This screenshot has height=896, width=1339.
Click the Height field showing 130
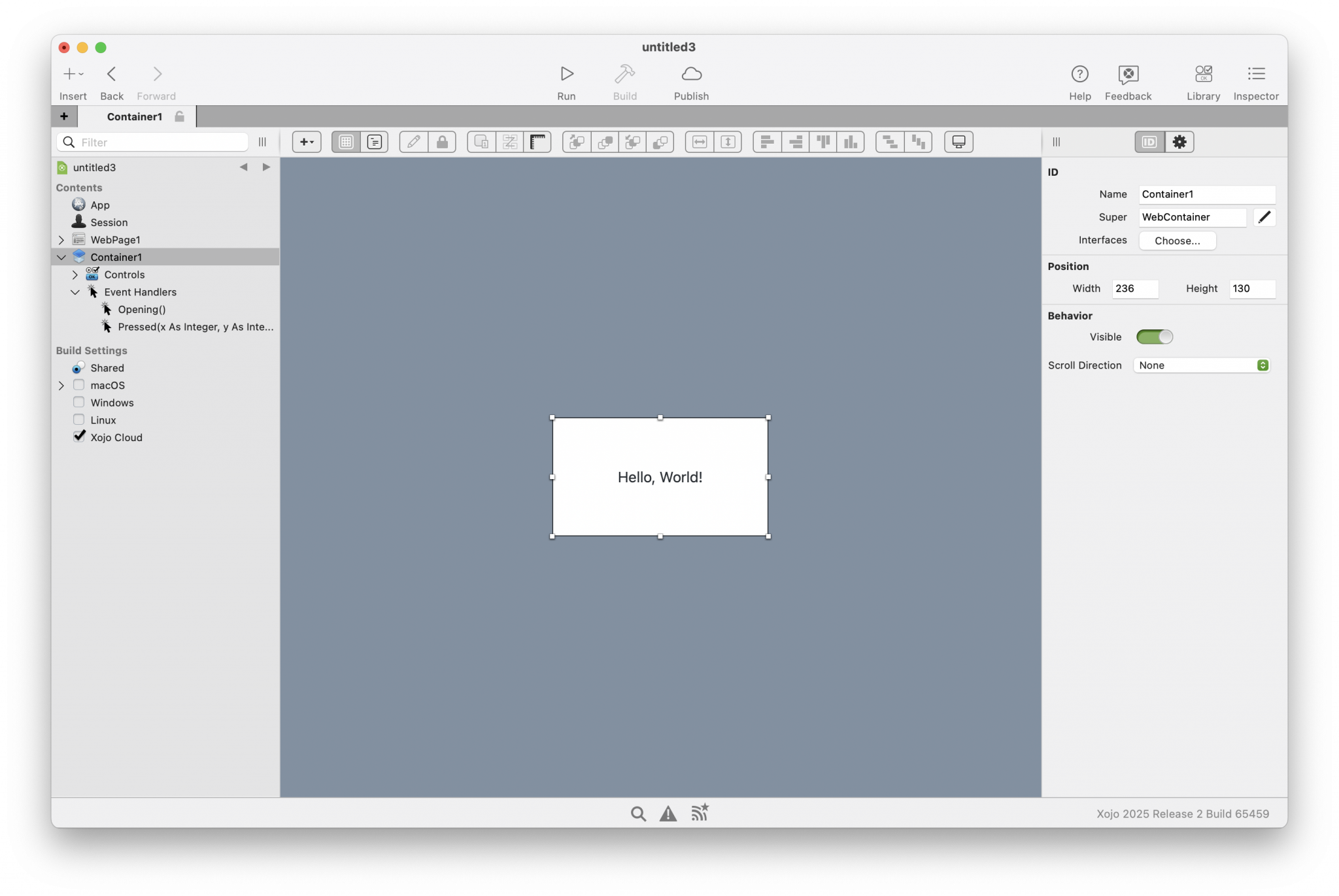(1252, 288)
